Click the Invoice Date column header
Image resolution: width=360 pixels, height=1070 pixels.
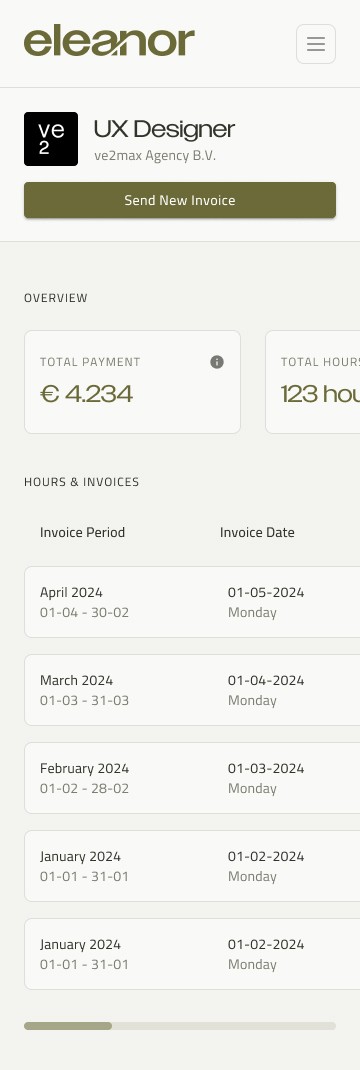257,532
